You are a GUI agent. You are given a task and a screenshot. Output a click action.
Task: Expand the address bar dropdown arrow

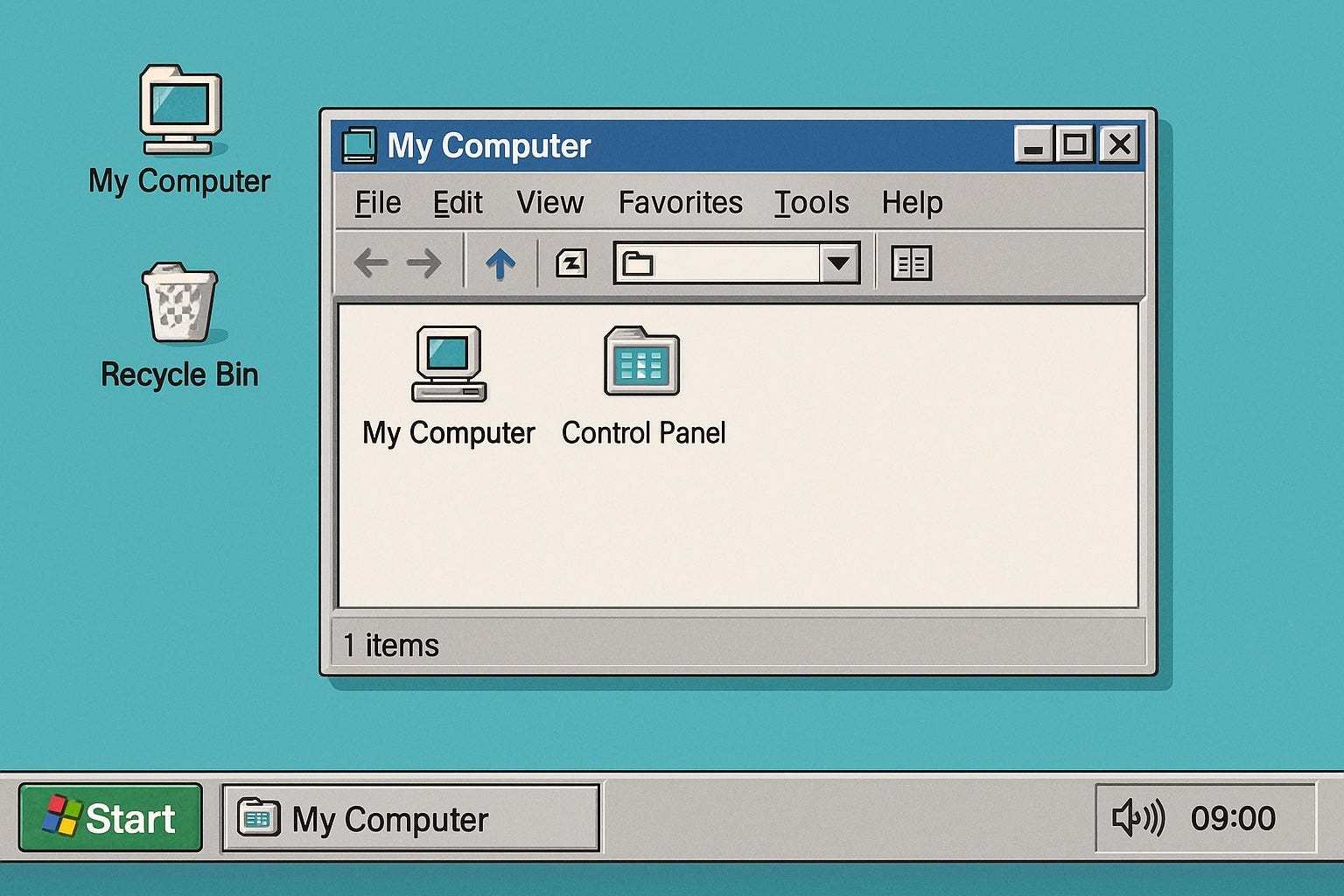click(838, 262)
